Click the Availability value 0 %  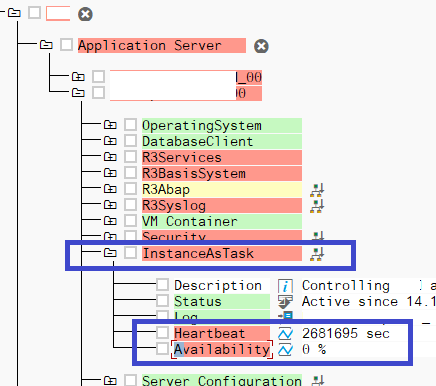pos(314,349)
